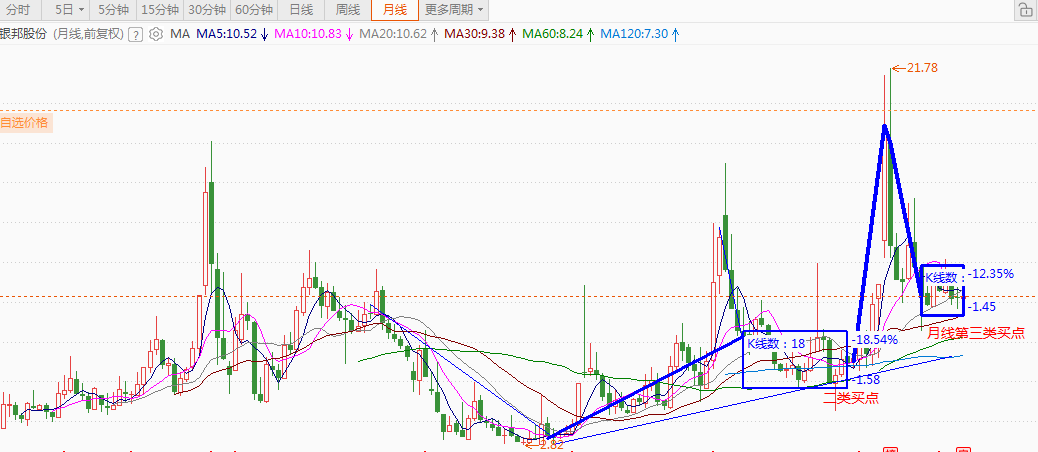Click the MA120:7.30 value
This screenshot has height=452, width=1038.
pyautogui.click(x=635, y=34)
